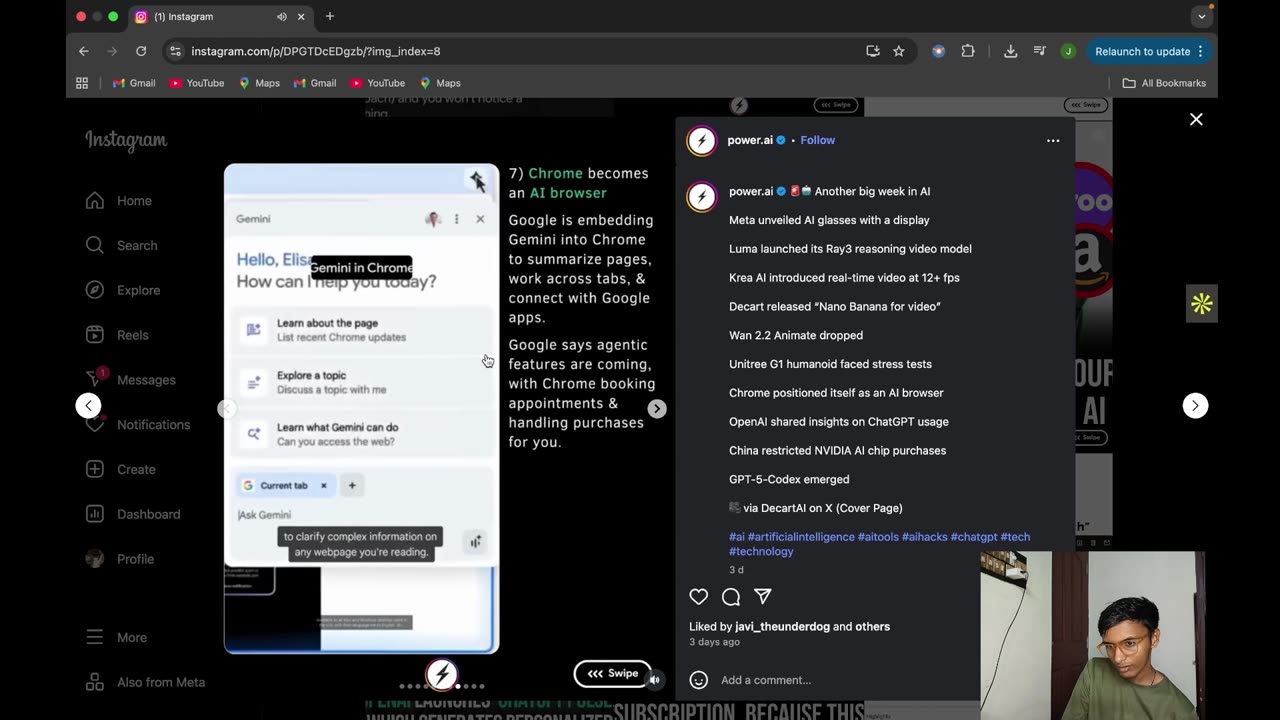1280x720 pixels.
Task: Open Chrome profile J avatar
Action: coord(1068,51)
